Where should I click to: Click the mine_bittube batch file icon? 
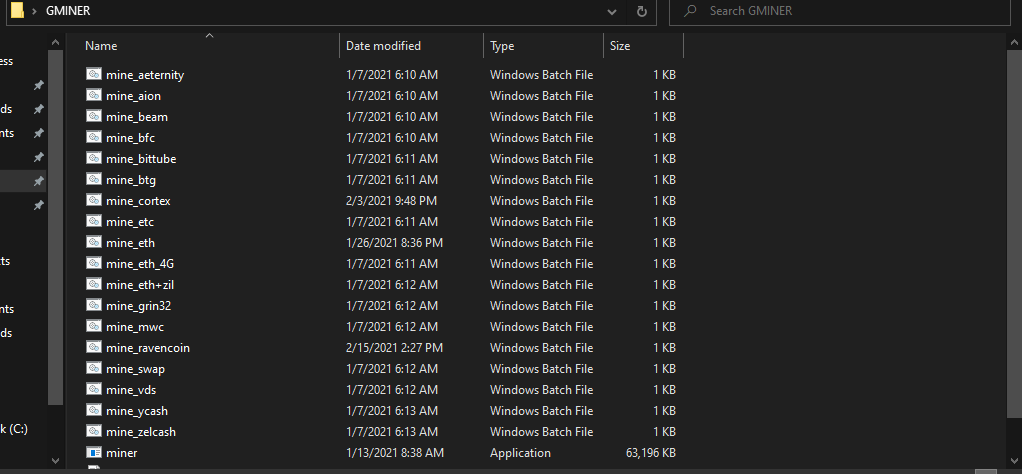(94, 158)
